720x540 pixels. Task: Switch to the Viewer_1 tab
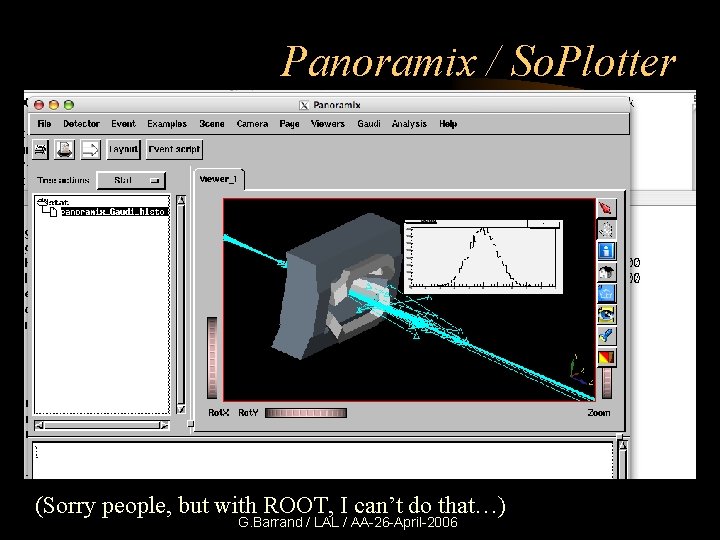(219, 179)
